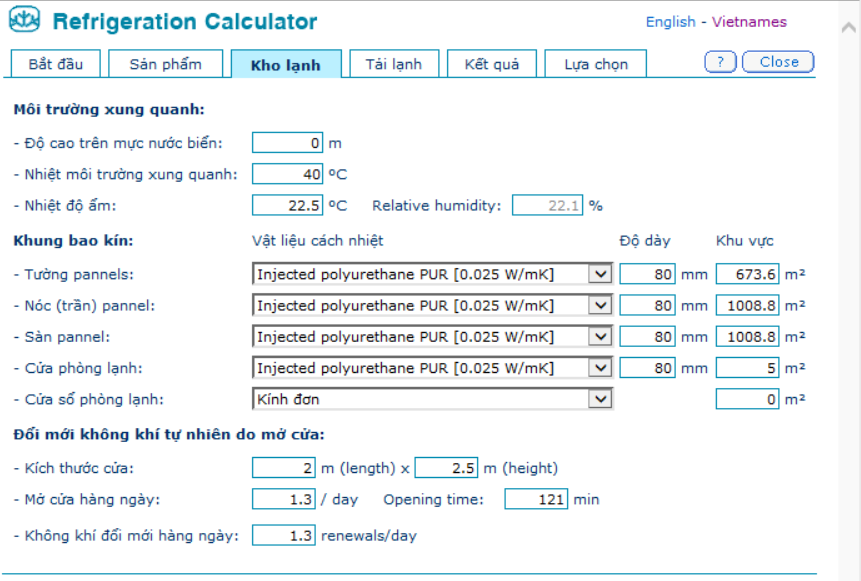The height and width of the screenshot is (581, 861).
Task: Expand the Tường pannels insulation dropdown
Action: [600, 274]
